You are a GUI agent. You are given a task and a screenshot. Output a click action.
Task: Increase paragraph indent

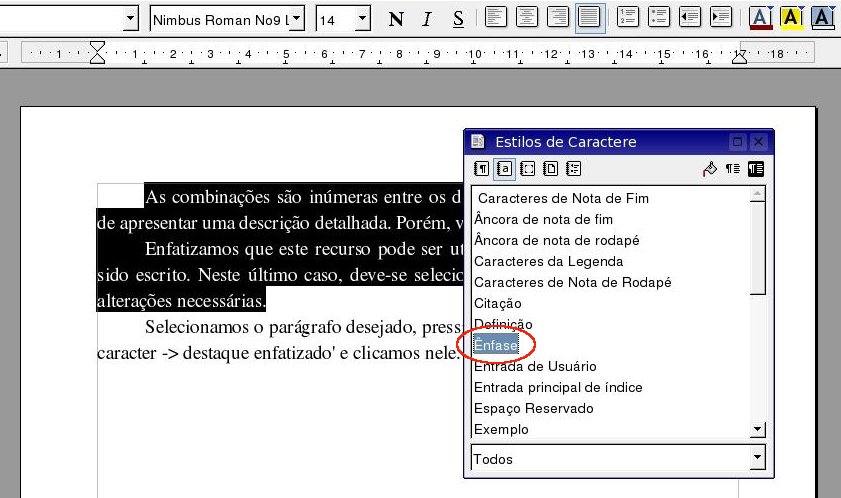point(721,18)
